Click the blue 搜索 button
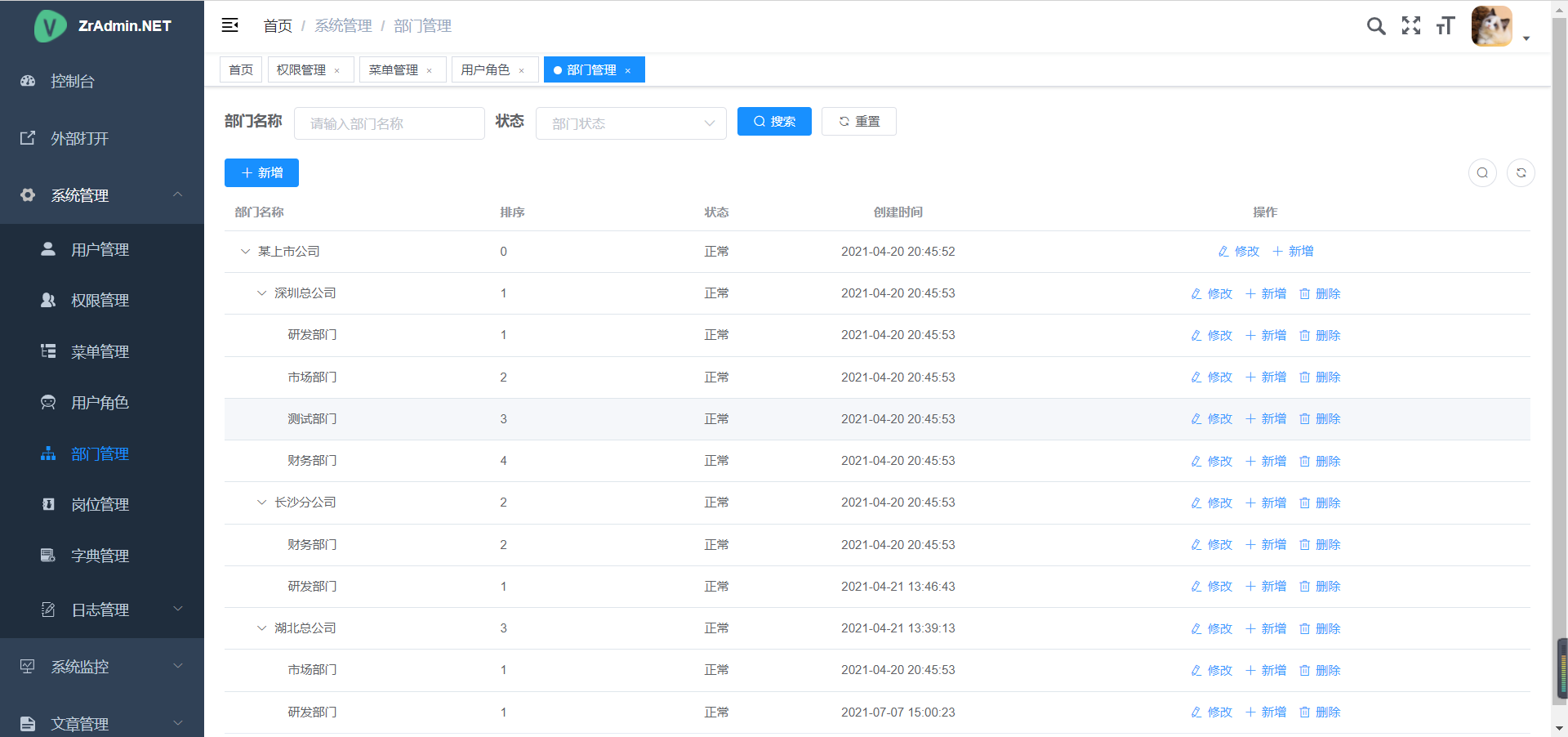 [774, 122]
